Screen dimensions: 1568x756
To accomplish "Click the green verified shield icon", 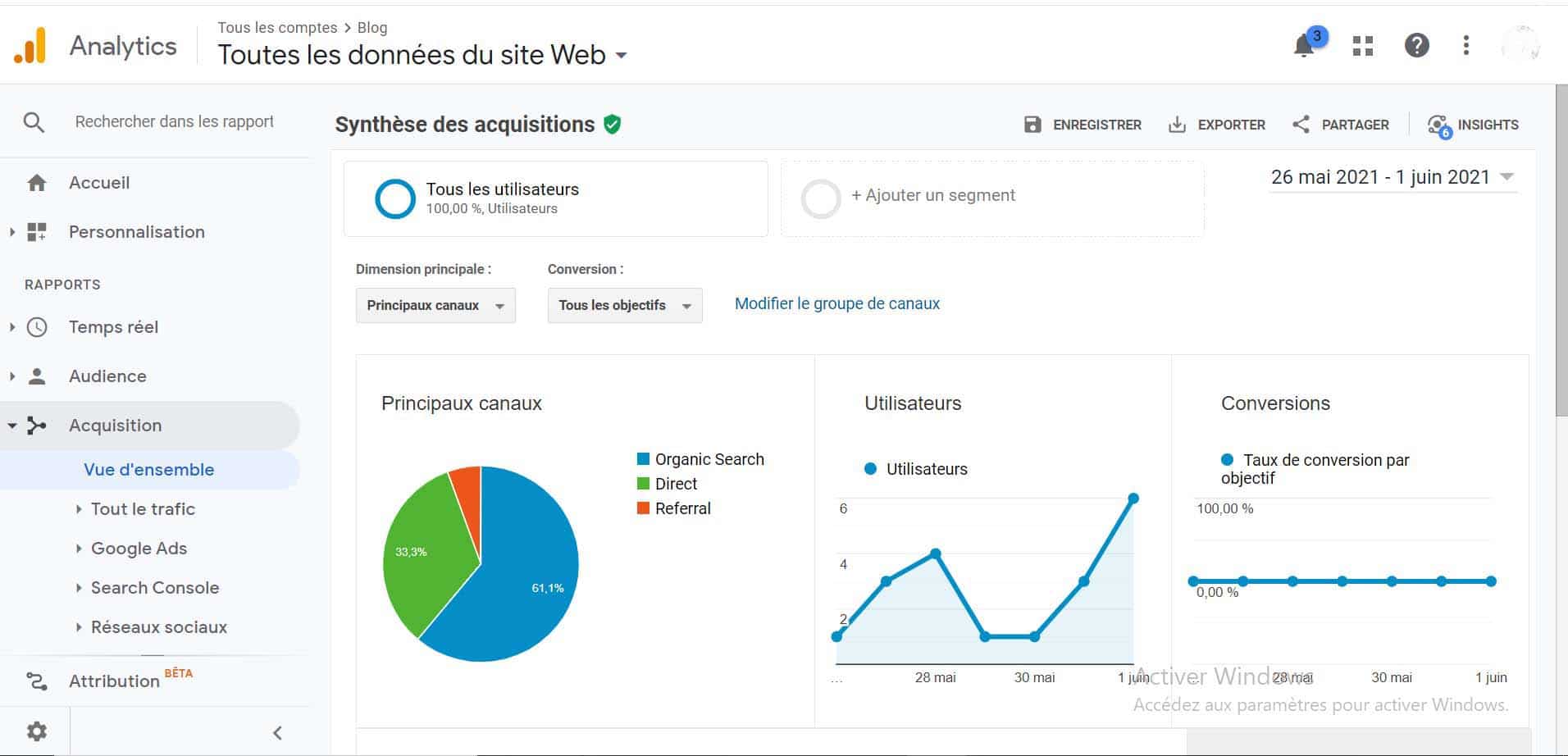I will 613,125.
